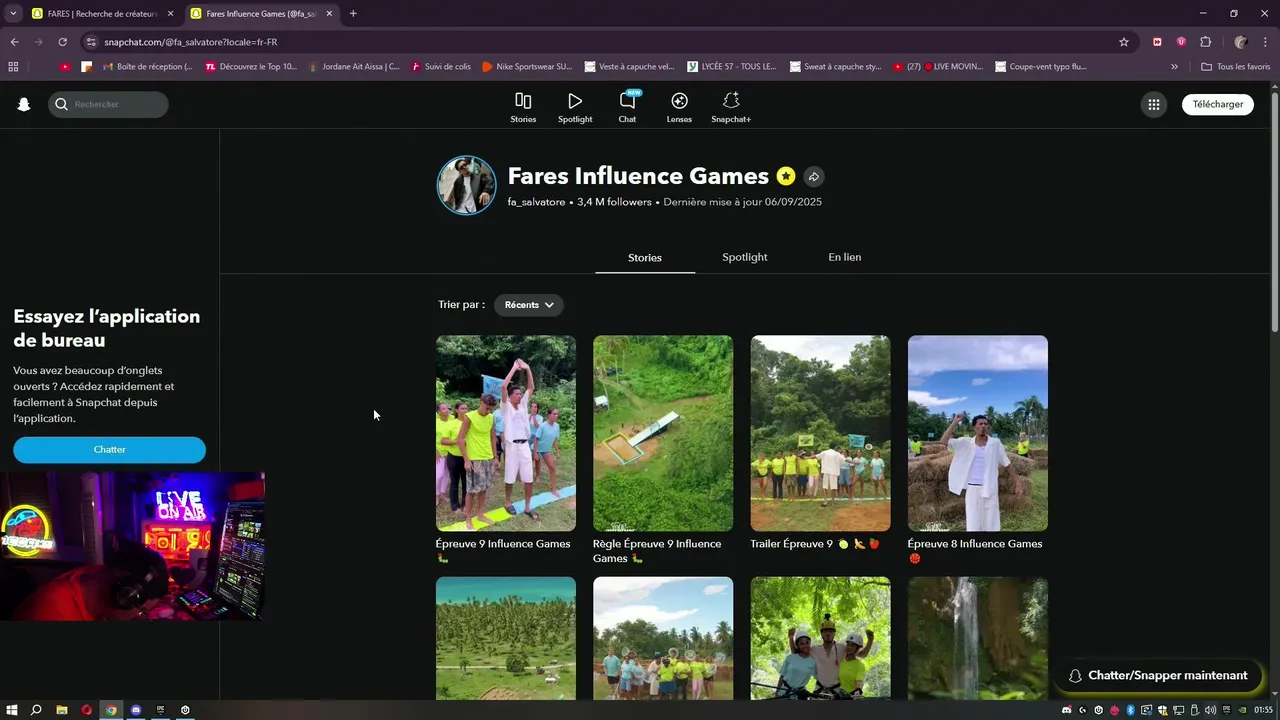
Task: Open the Tous les favoris folder
Action: (x=1235, y=67)
